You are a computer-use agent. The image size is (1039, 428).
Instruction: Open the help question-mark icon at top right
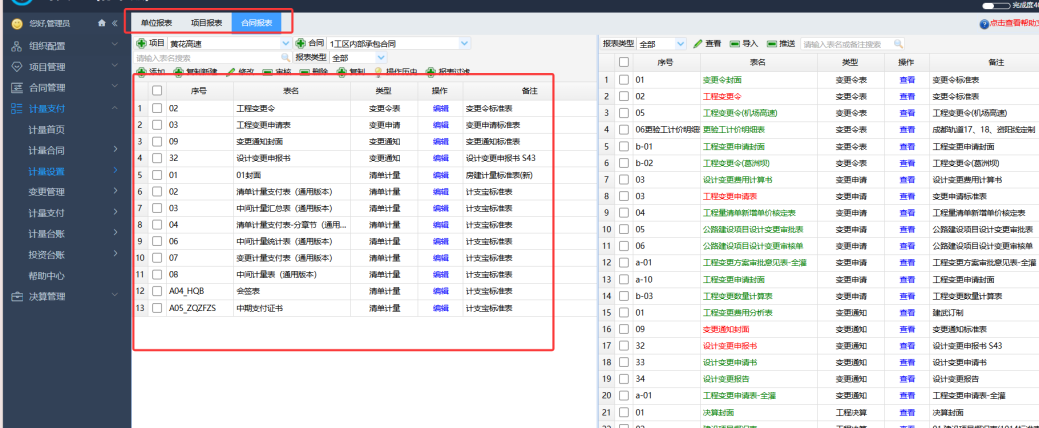984,23
